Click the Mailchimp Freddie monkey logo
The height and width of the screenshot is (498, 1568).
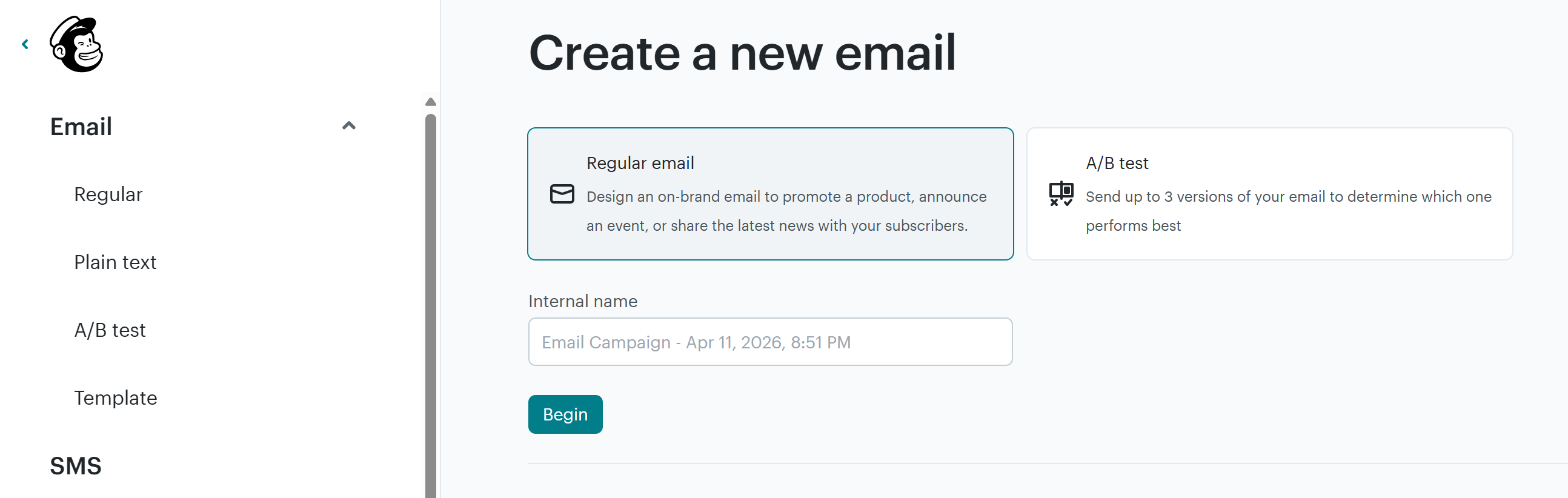tap(77, 44)
